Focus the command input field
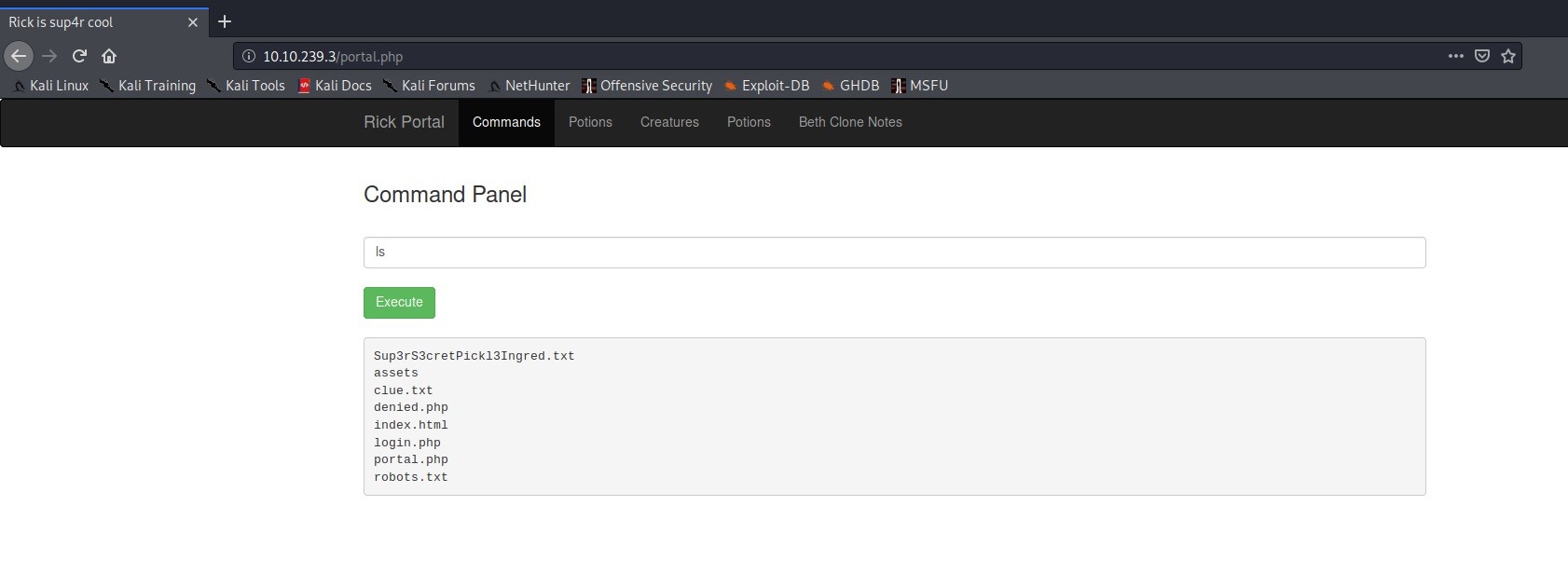Viewport: 1568px width, 588px height. pyautogui.click(x=894, y=253)
